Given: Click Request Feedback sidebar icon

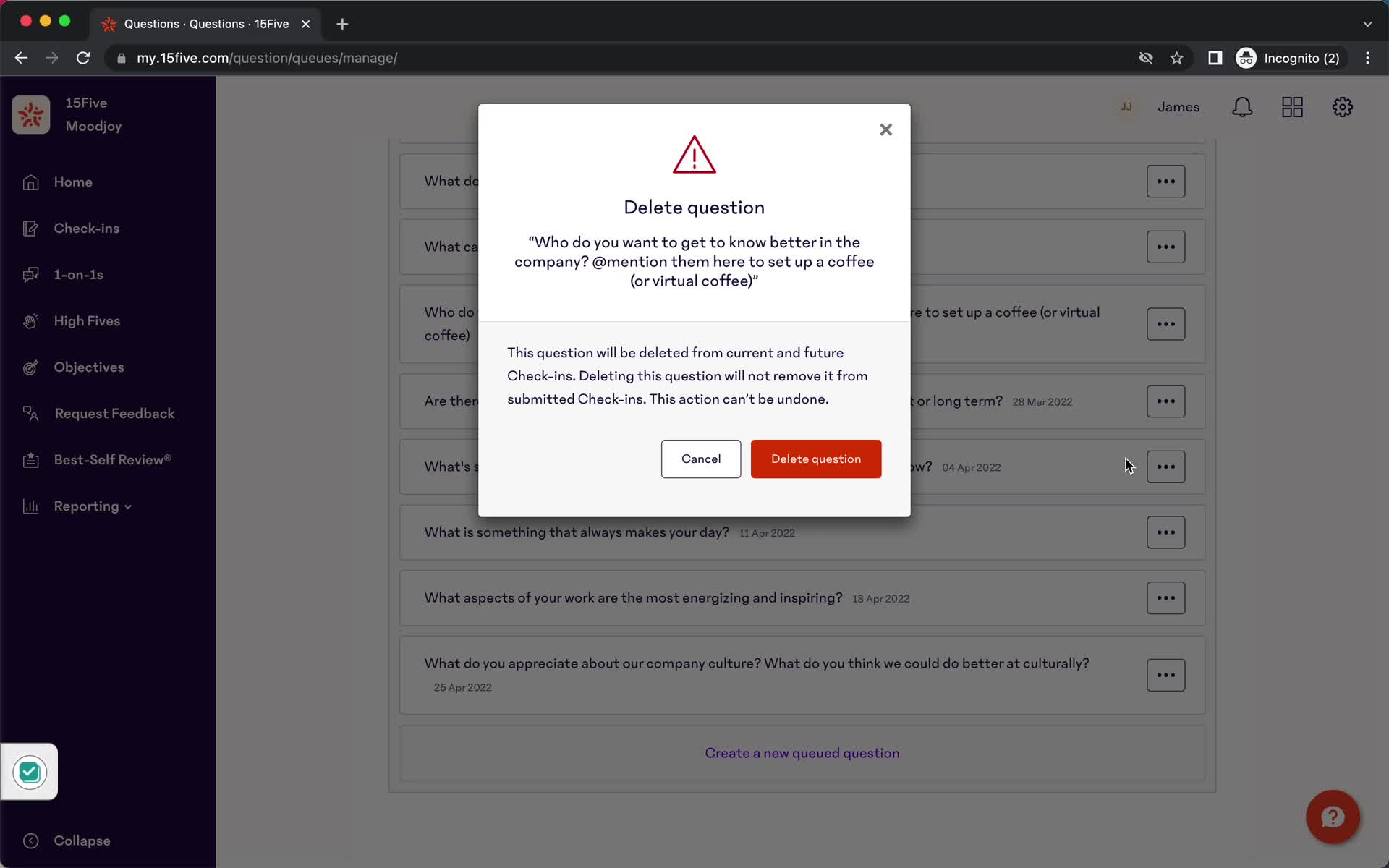Looking at the screenshot, I should pos(29,413).
